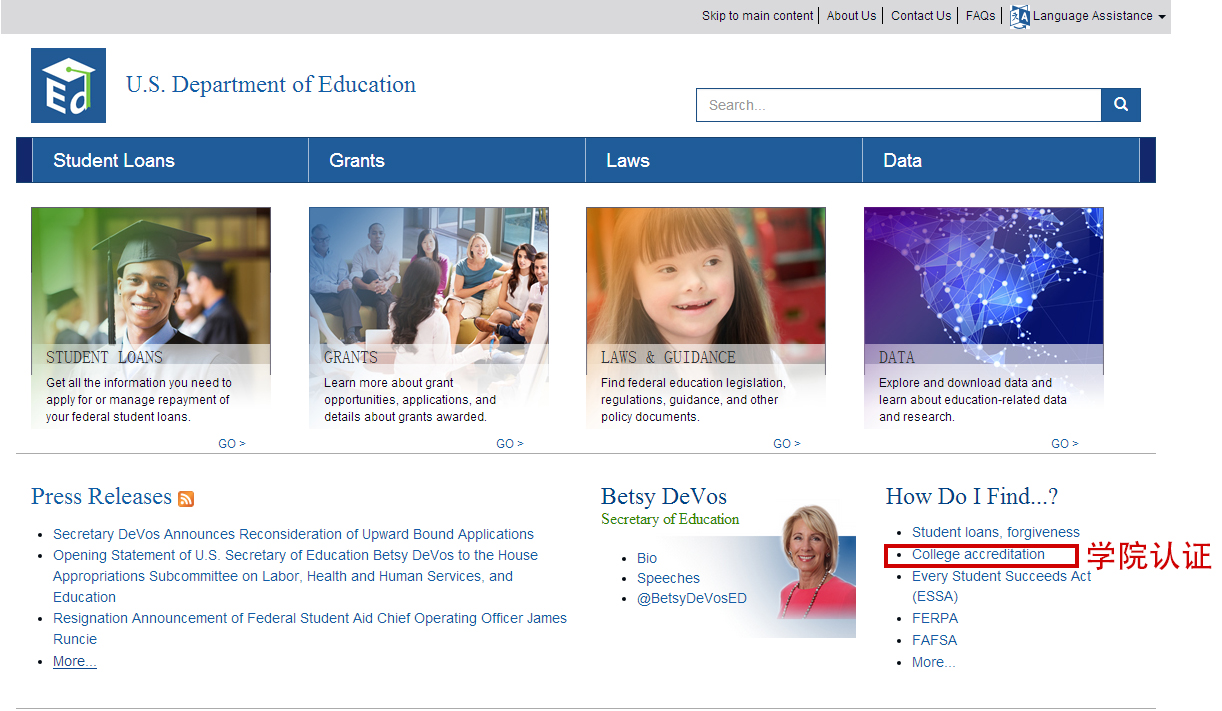Open the Student Loans navigation menu
Image resolution: width=1222 pixels, height=711 pixels.
(x=114, y=160)
